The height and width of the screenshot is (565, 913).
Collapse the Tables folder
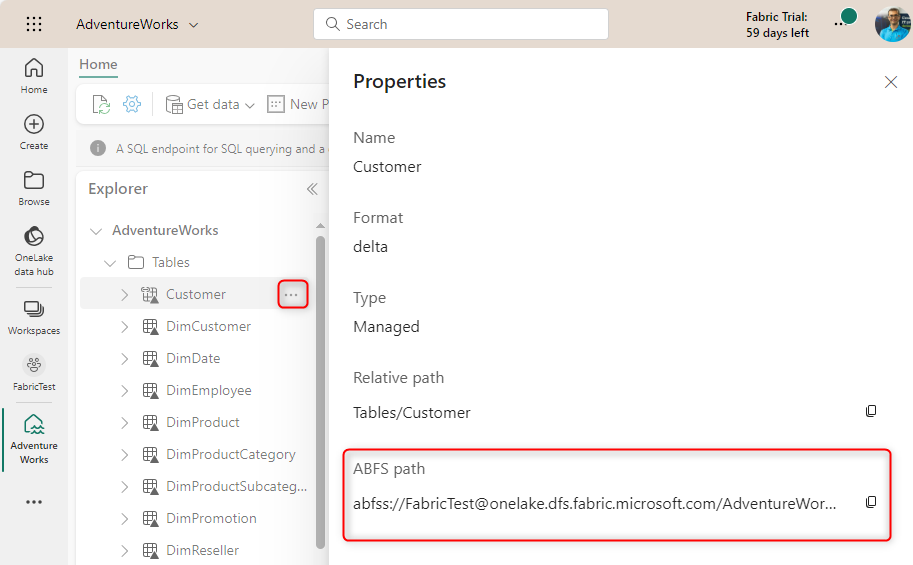click(x=110, y=263)
